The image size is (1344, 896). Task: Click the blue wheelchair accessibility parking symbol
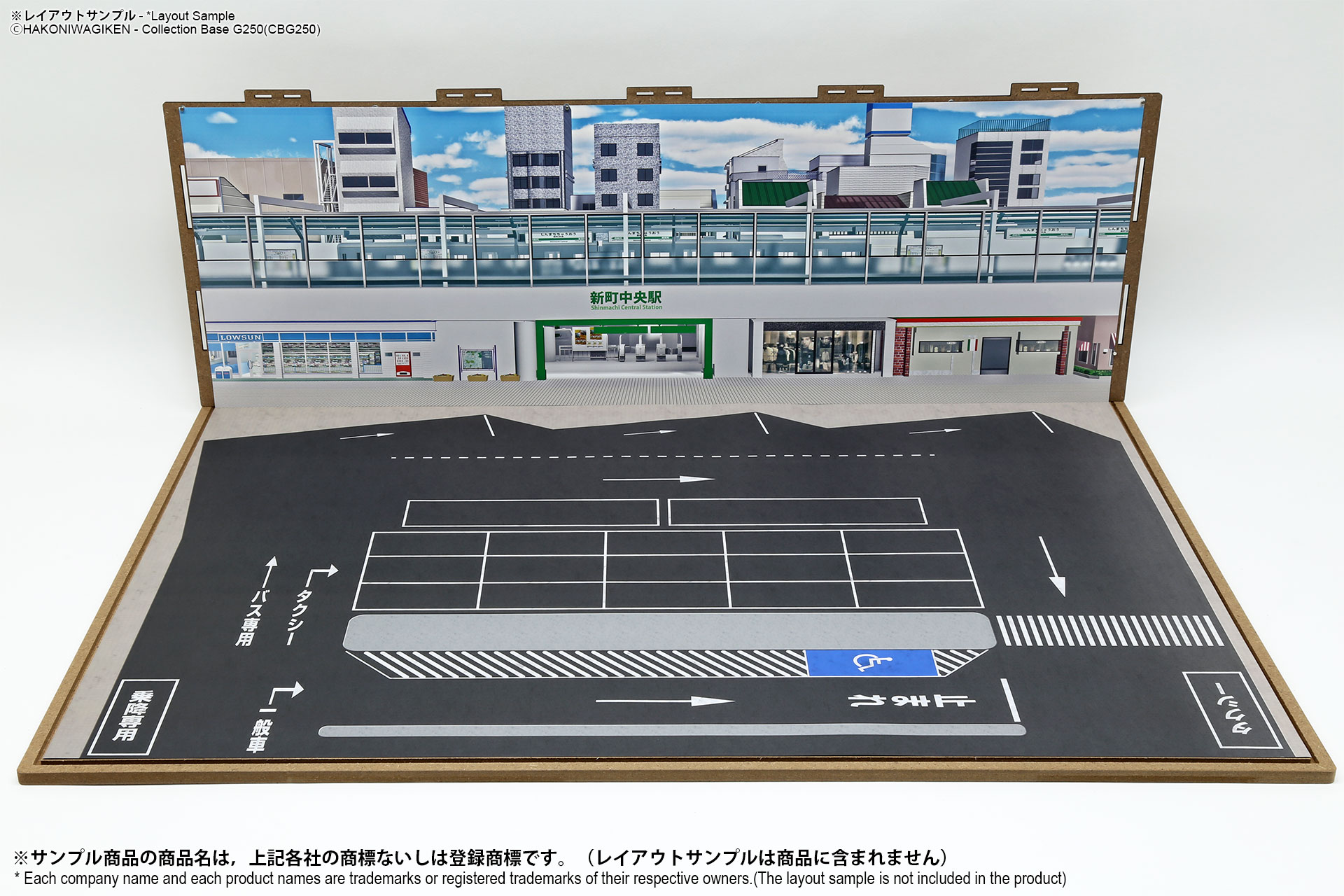871,662
